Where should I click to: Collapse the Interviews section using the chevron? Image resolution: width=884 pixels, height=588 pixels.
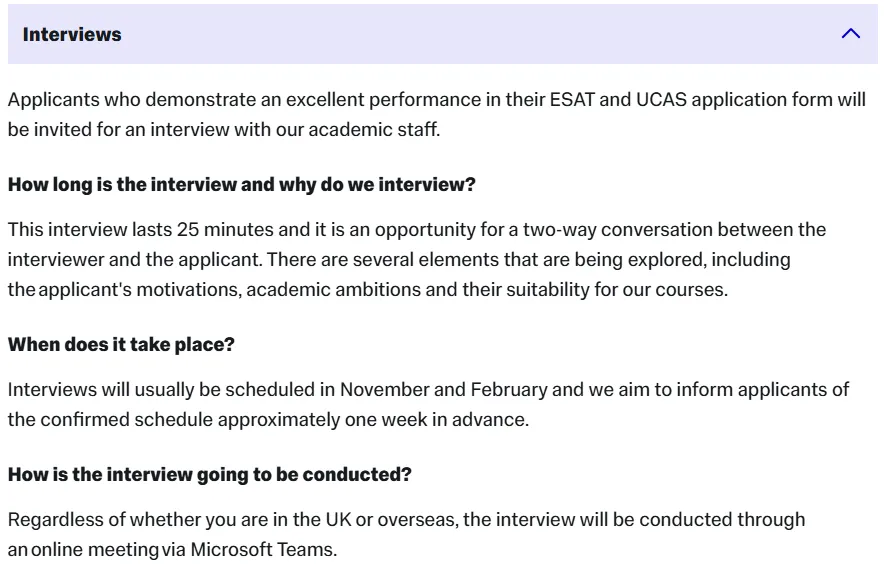tap(851, 34)
